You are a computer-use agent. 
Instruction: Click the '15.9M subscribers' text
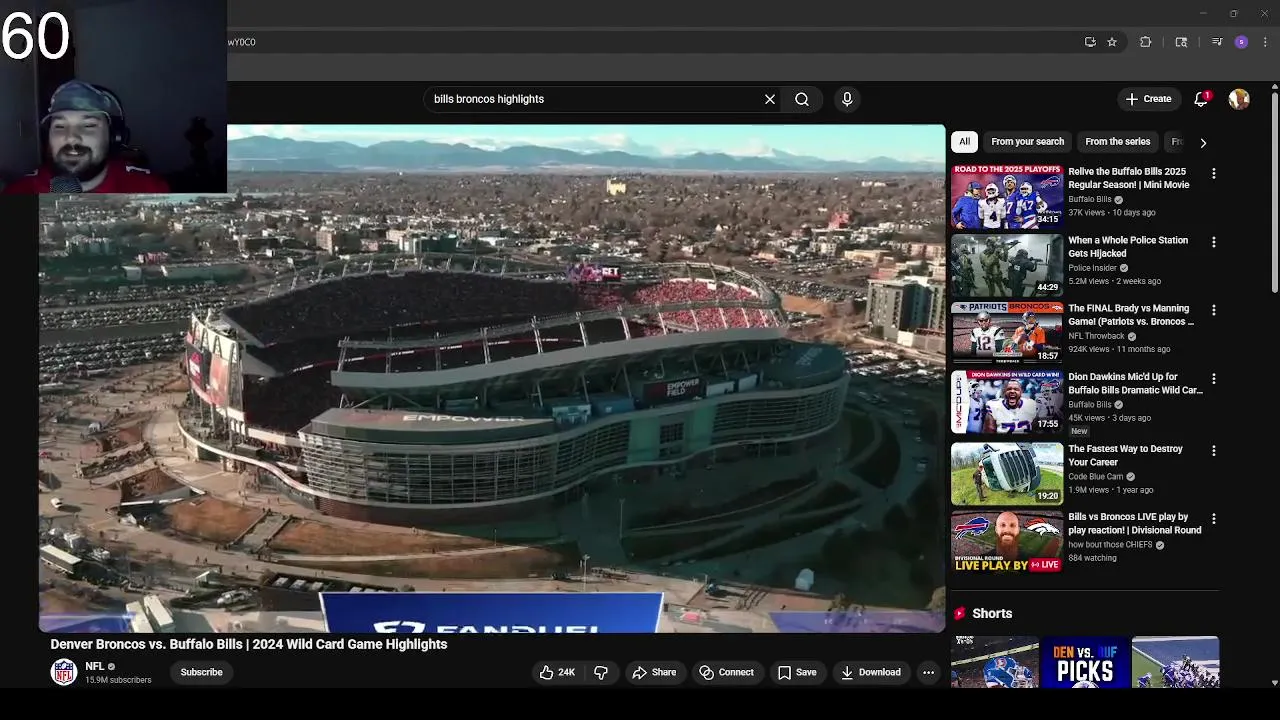[118, 680]
